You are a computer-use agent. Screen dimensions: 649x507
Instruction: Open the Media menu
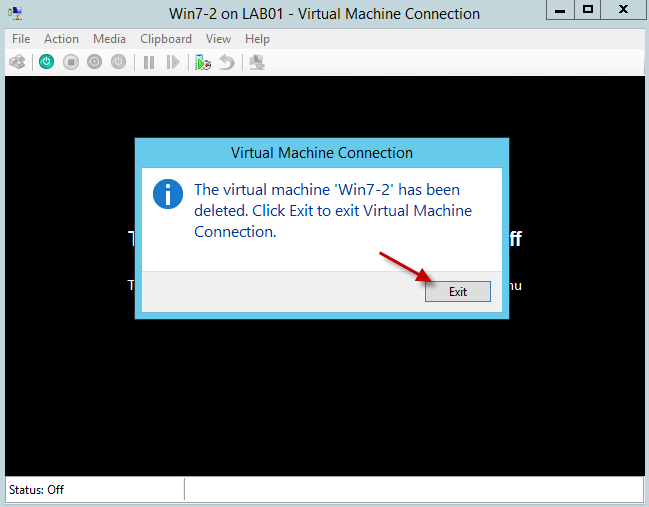click(x=109, y=39)
